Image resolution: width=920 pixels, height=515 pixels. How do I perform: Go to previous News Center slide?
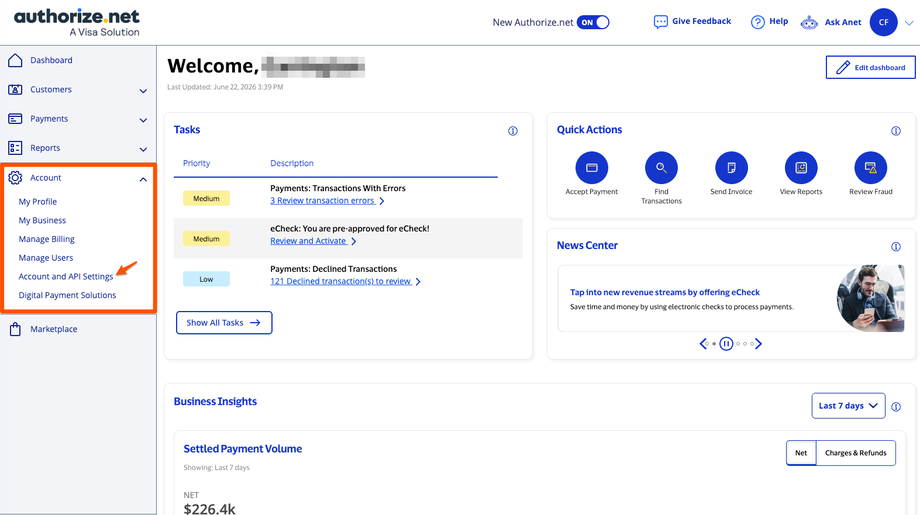(703, 344)
